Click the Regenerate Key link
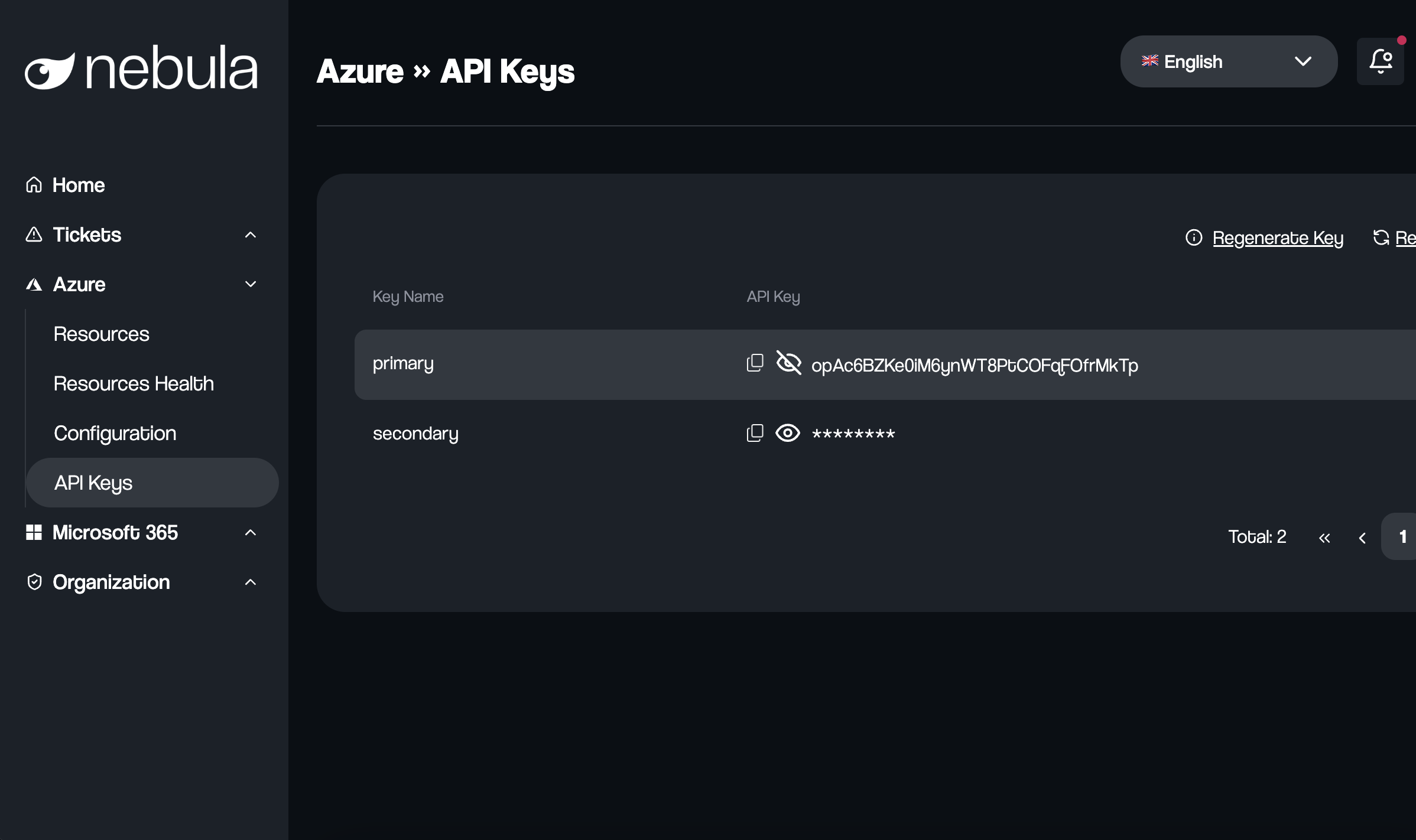Screen dimensions: 1416x840 coord(1278,237)
